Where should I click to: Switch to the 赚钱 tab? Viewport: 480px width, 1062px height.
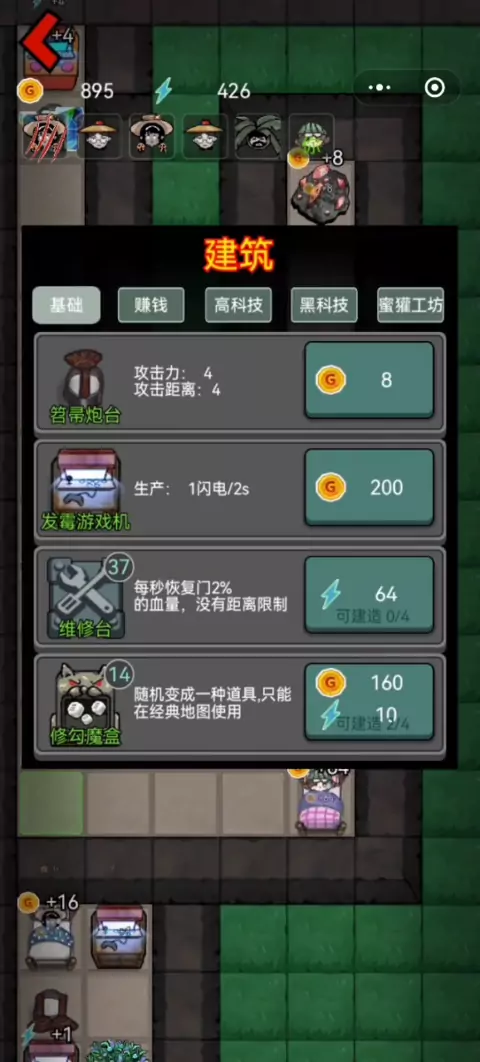151,305
